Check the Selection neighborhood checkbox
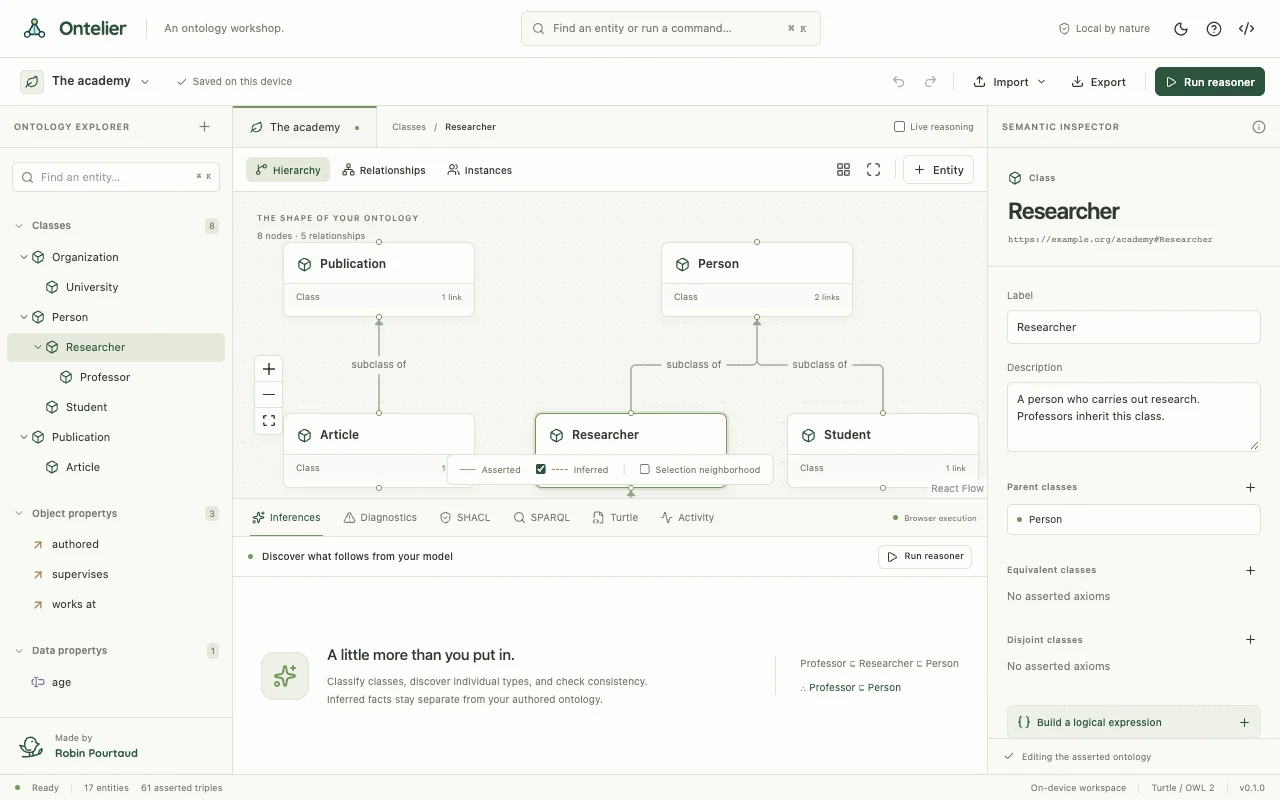Screen dimensions: 1280x800 [x=645, y=469]
